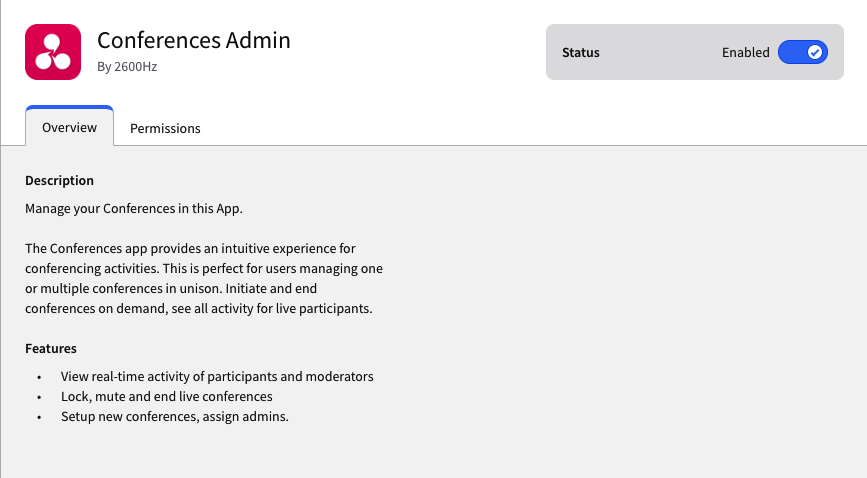Click the By 2600Hz publisher text
The width and height of the screenshot is (867, 478).
pyautogui.click(x=127, y=66)
